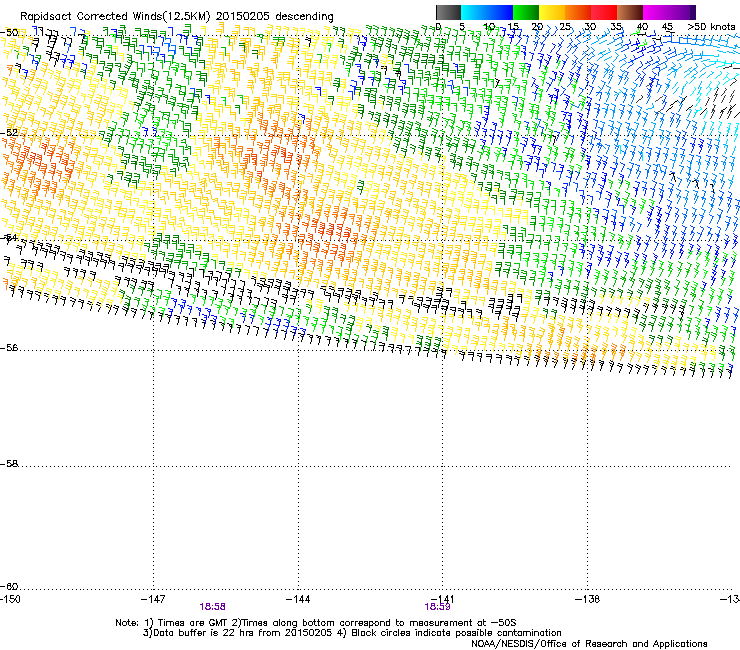Click the cyan 5-10 knots legend swatch
The width and height of the screenshot is (740, 650).
click(474, 12)
